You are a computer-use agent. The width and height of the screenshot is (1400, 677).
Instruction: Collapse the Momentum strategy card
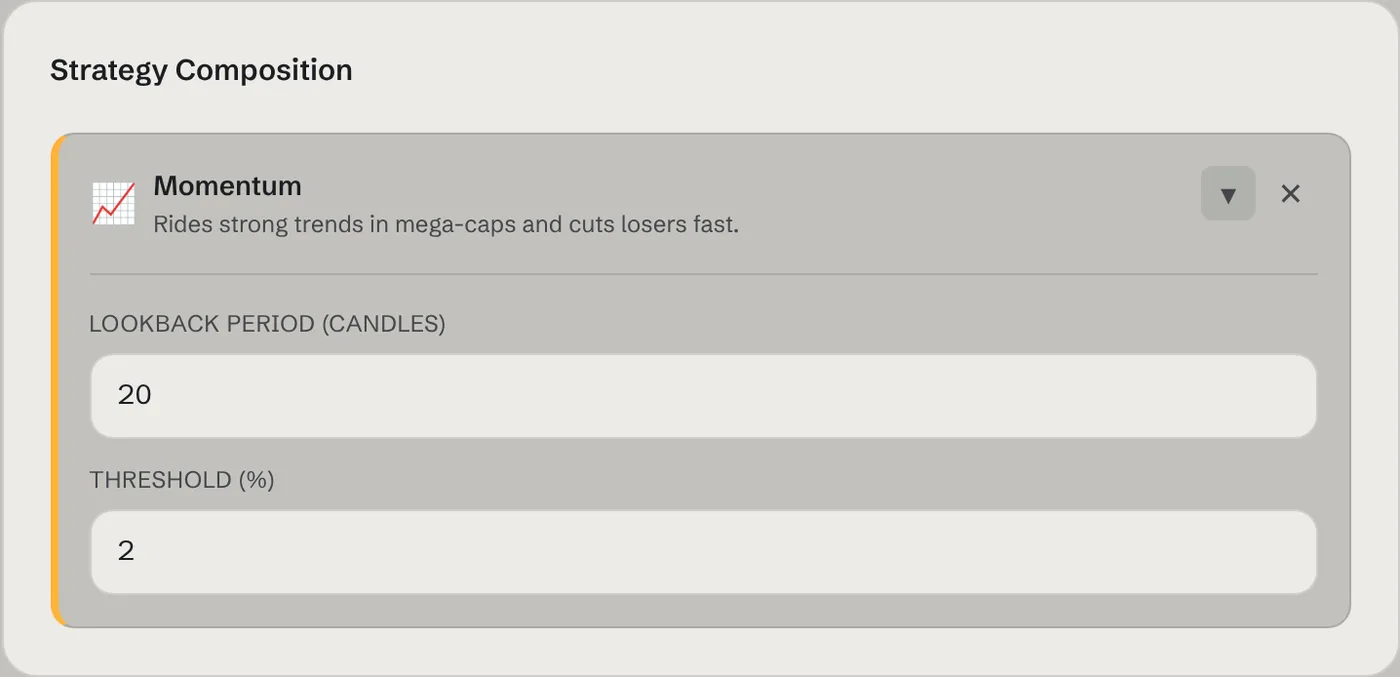point(1228,193)
